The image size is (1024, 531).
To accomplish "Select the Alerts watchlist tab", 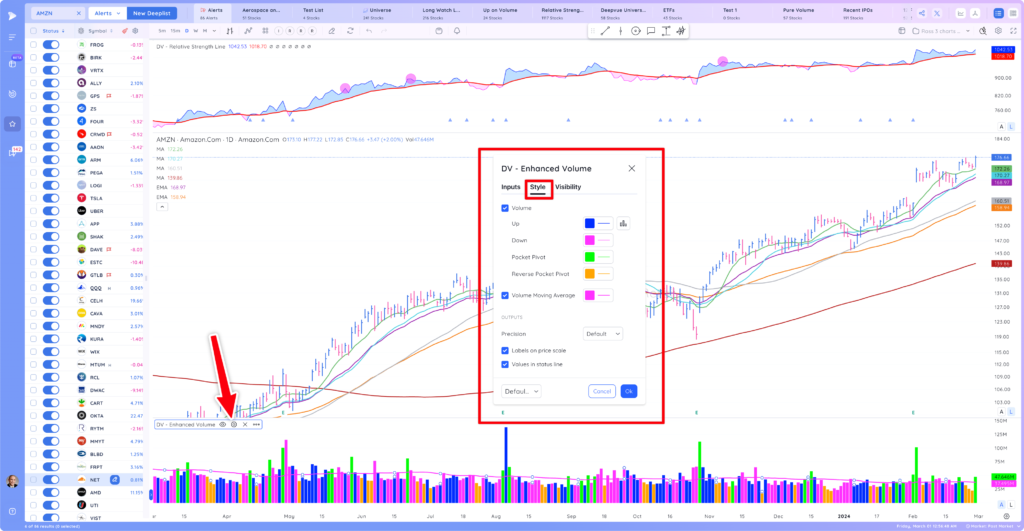I will click(211, 13).
